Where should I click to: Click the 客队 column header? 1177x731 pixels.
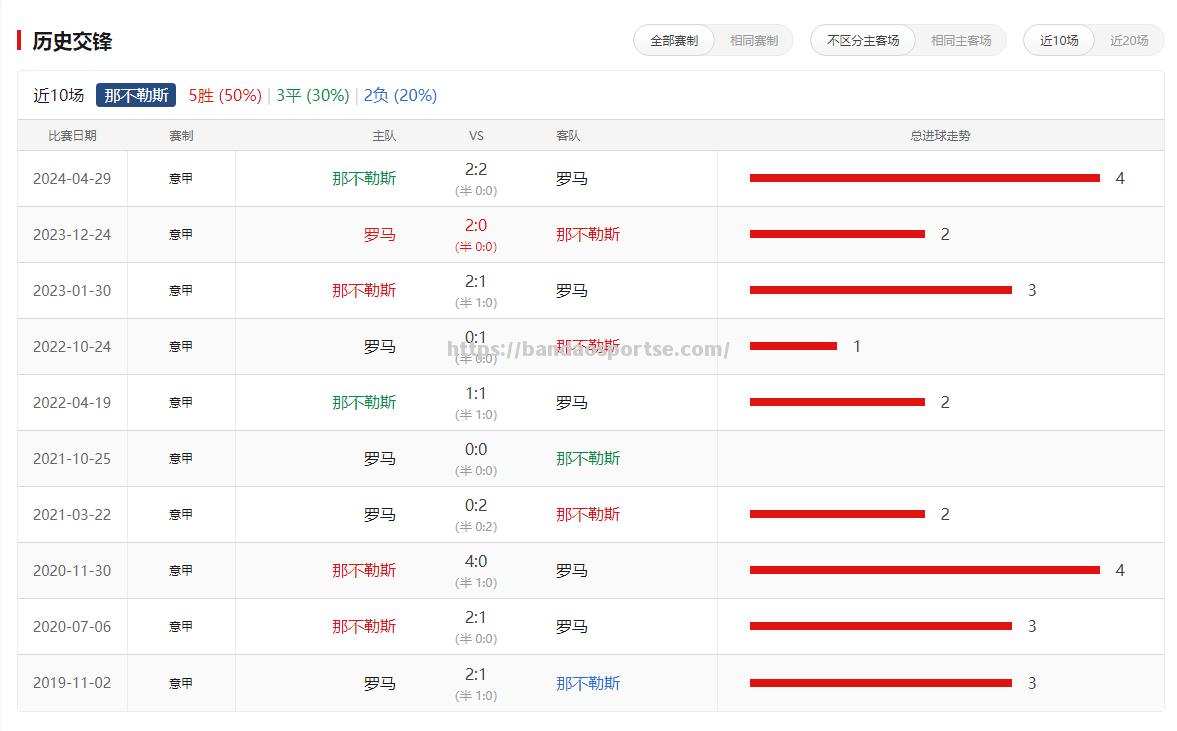567,136
